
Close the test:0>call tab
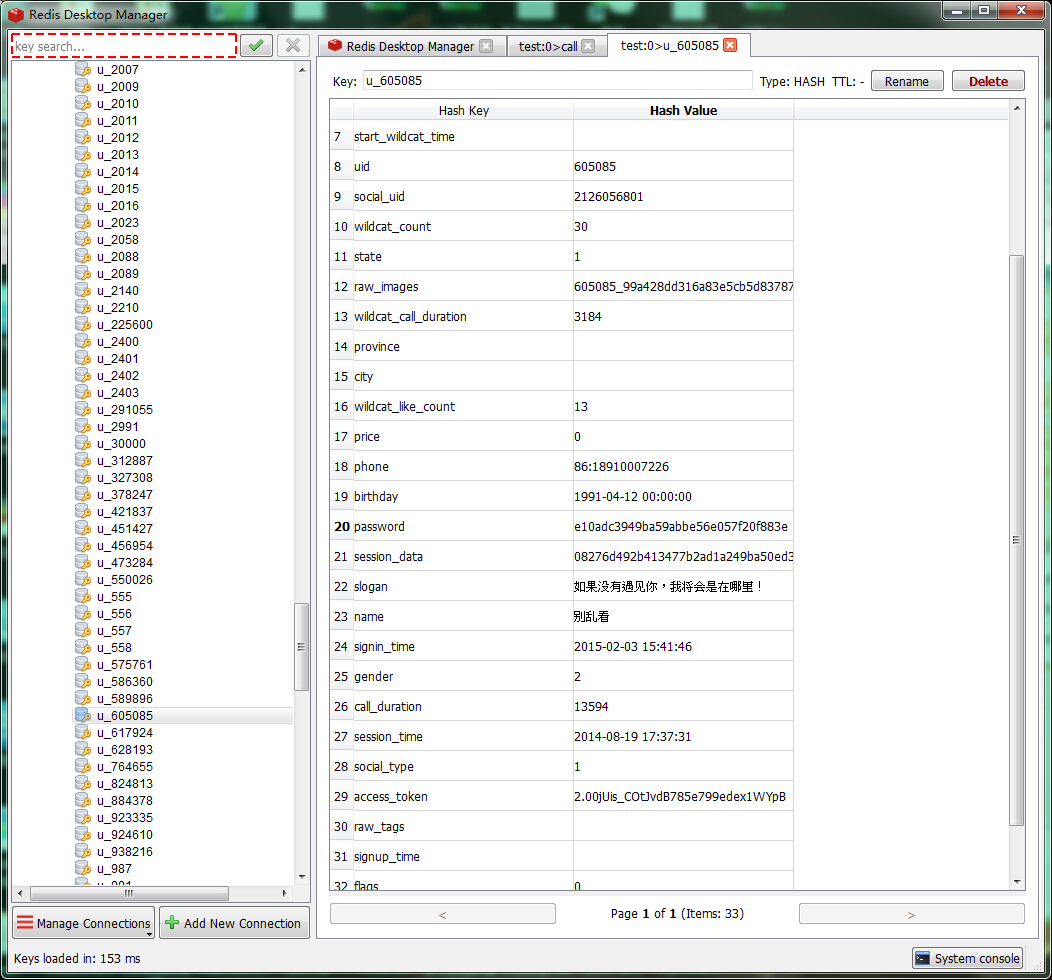[x=588, y=46]
